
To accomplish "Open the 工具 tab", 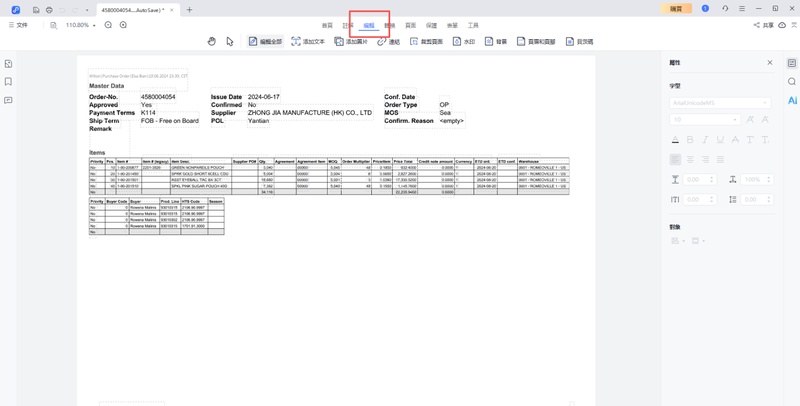I will pos(473,25).
